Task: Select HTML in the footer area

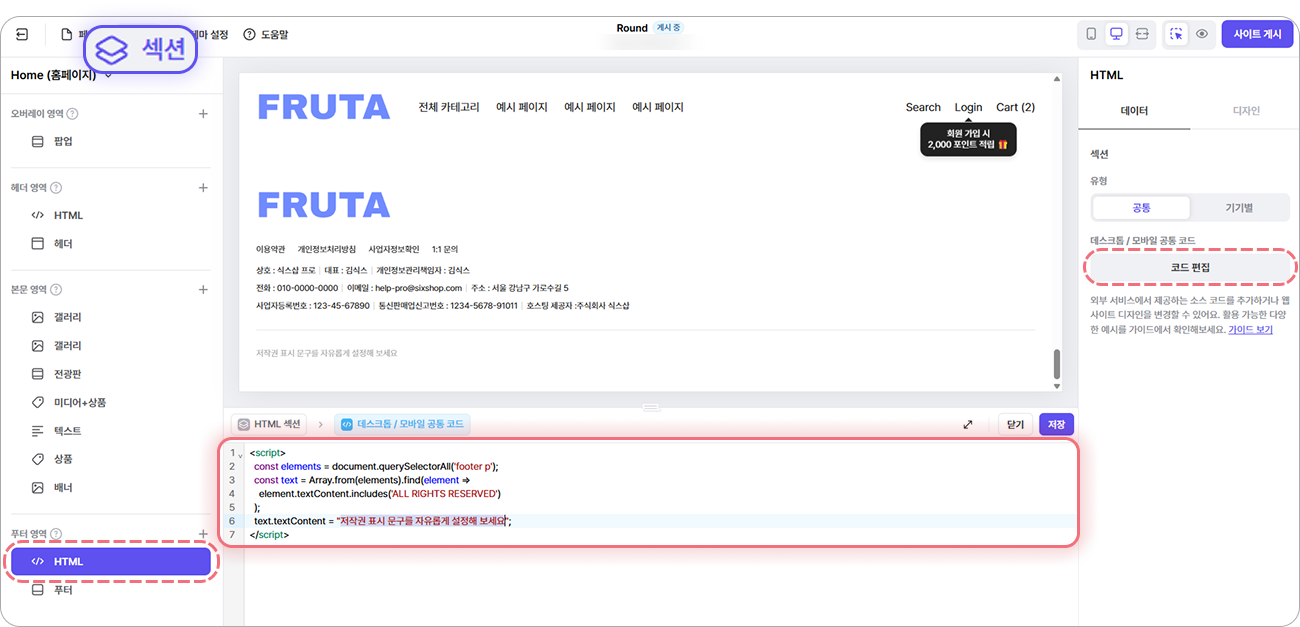Action: (111, 562)
